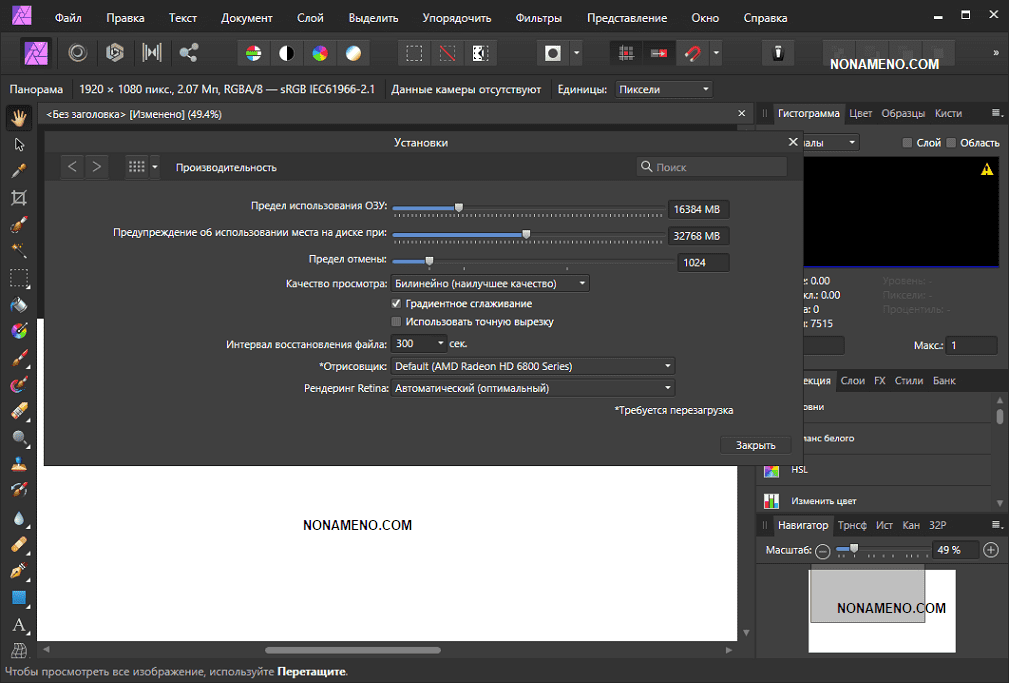
Task: Expand the Рендеринг Retina dropdown
Action: [533, 388]
